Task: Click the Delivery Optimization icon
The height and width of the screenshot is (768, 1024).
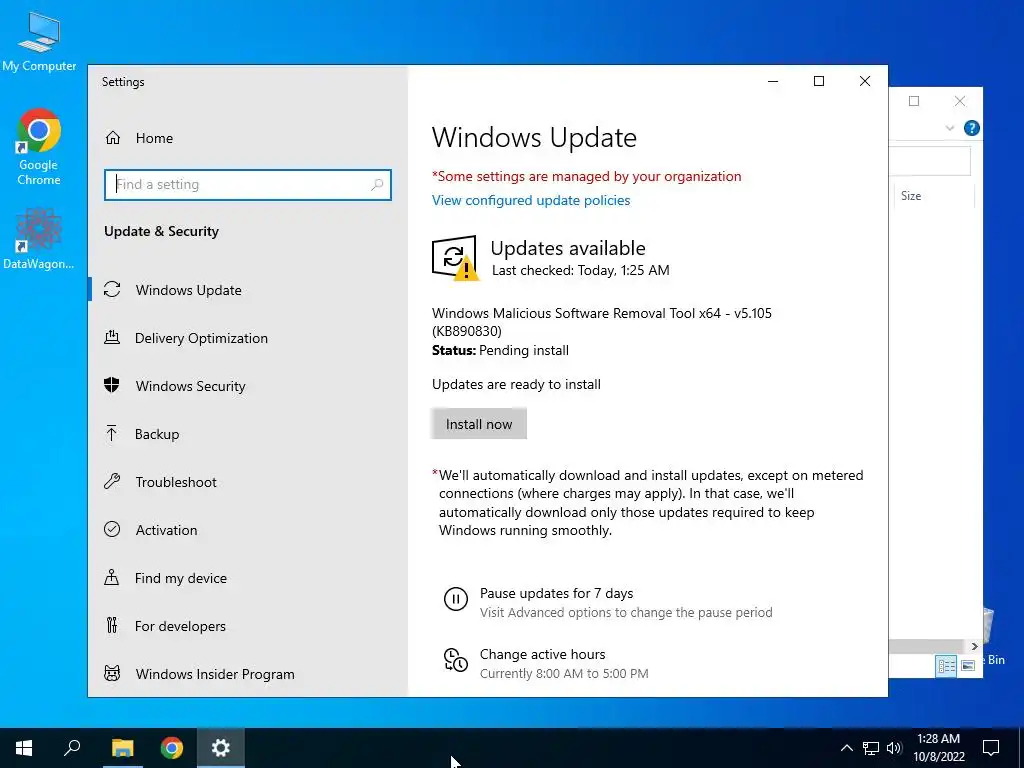Action: pyautogui.click(x=112, y=338)
